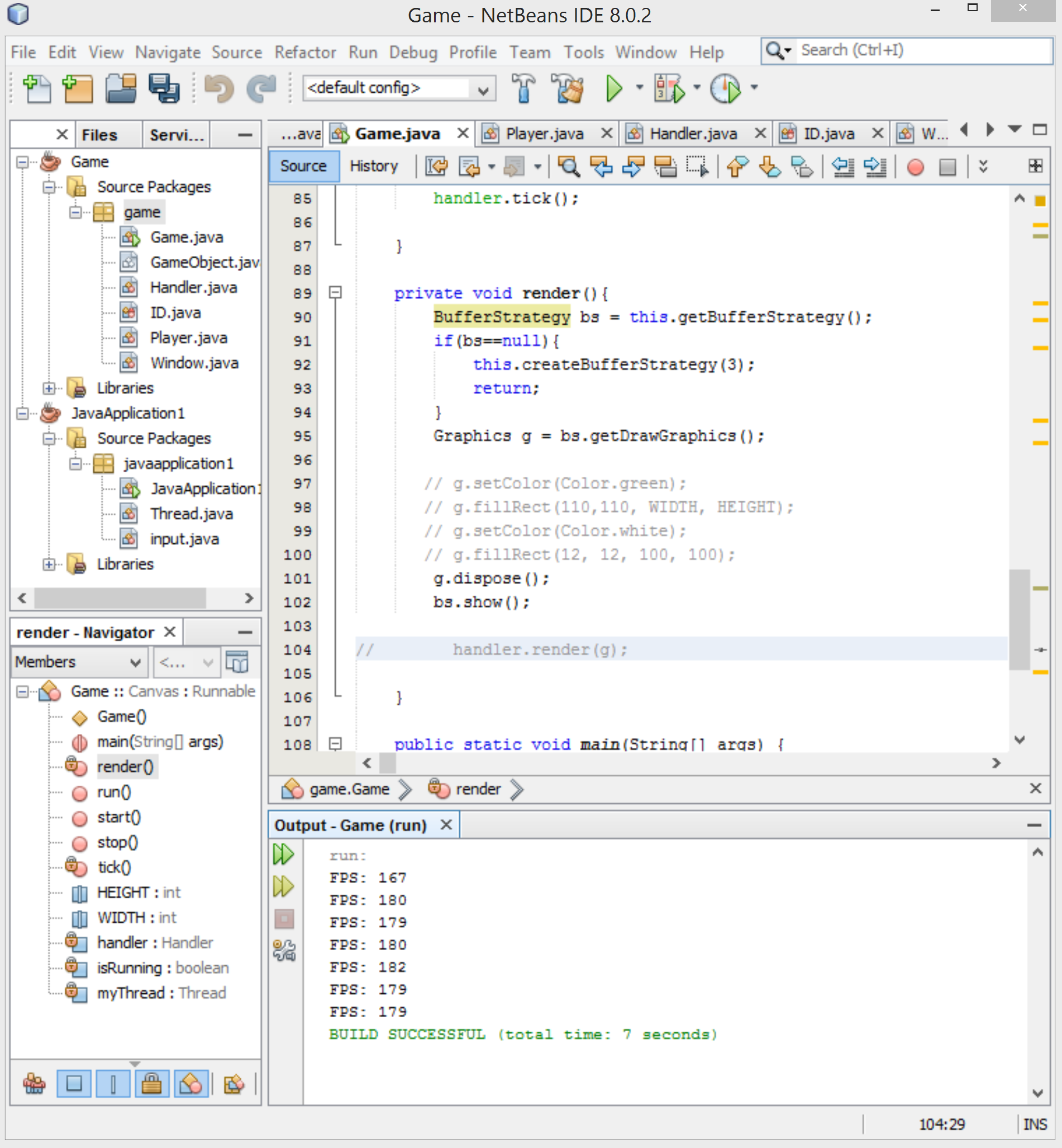Collapse the JavaApplication1 project node

pyautogui.click(x=22, y=414)
